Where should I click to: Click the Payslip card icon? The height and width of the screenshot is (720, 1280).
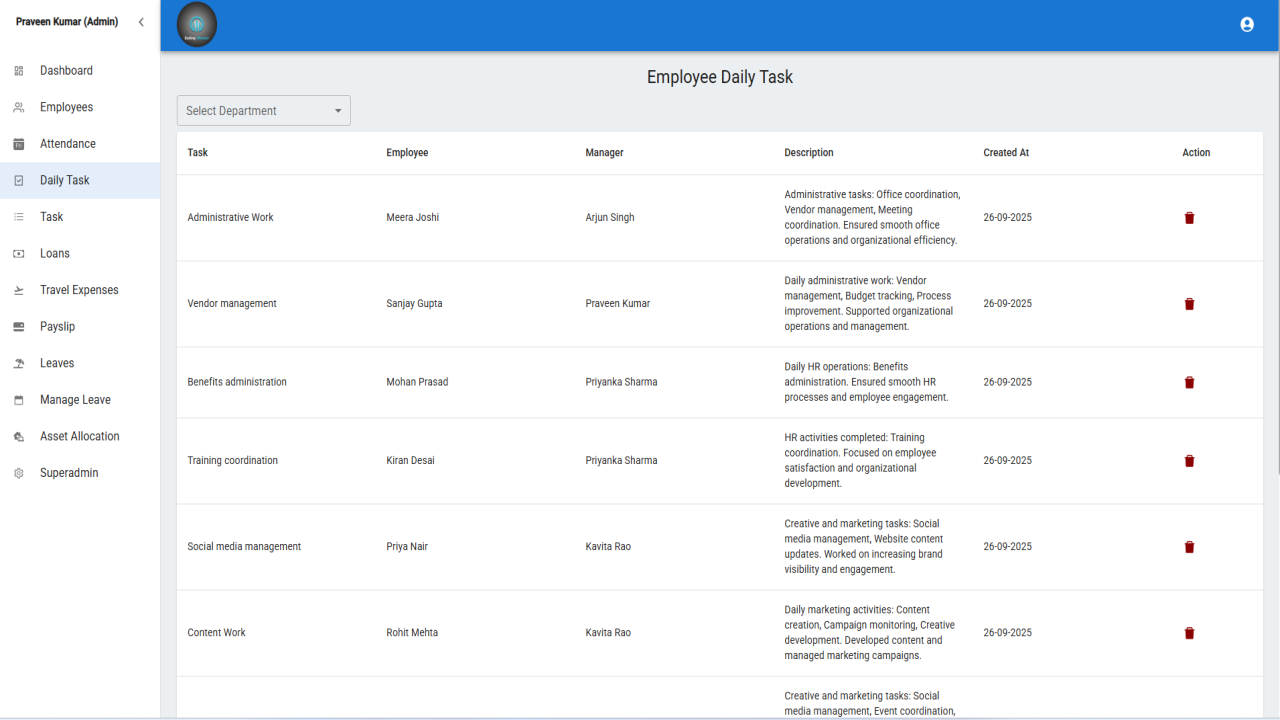tap(19, 327)
